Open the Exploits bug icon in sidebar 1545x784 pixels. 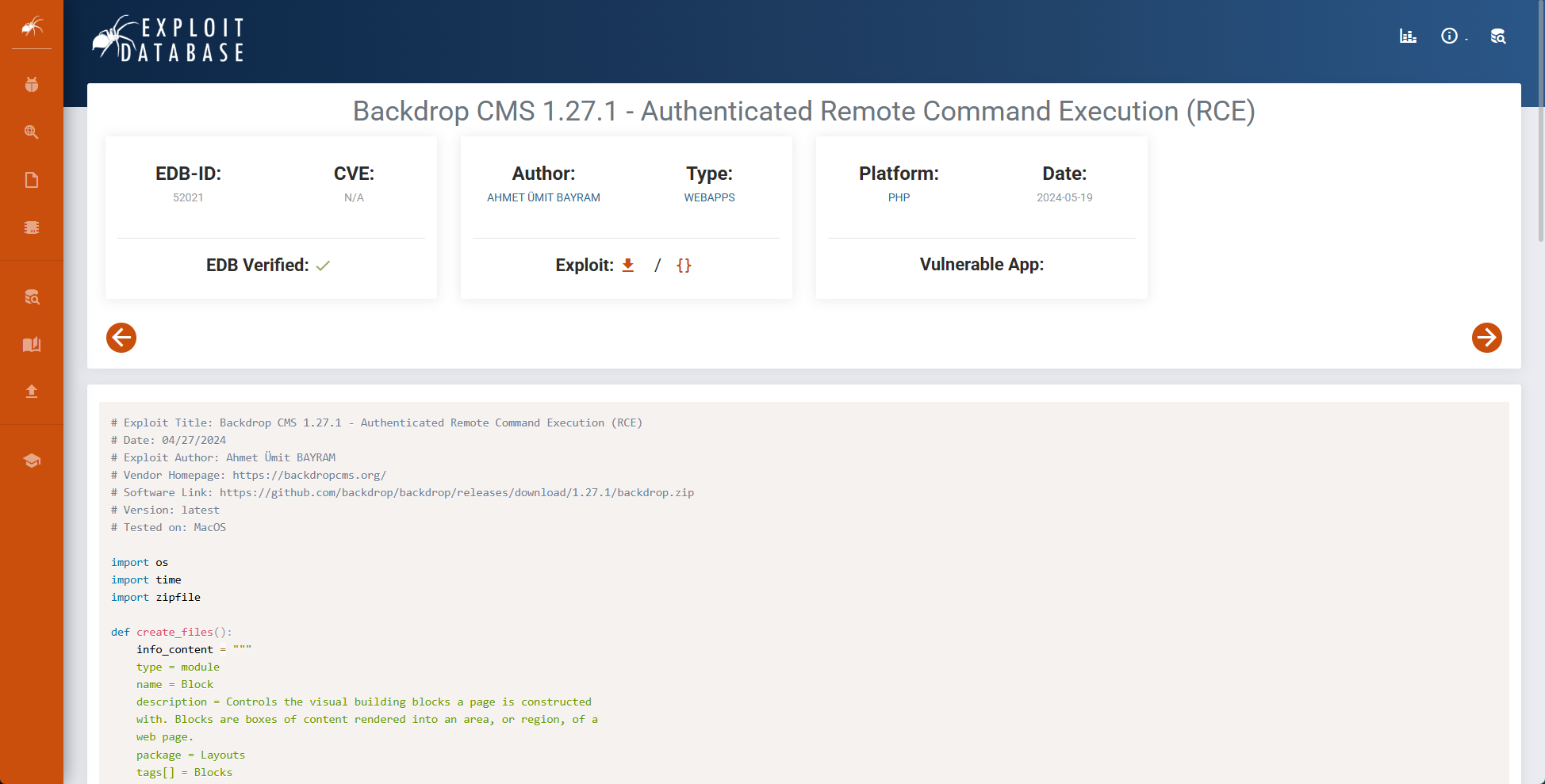32,84
